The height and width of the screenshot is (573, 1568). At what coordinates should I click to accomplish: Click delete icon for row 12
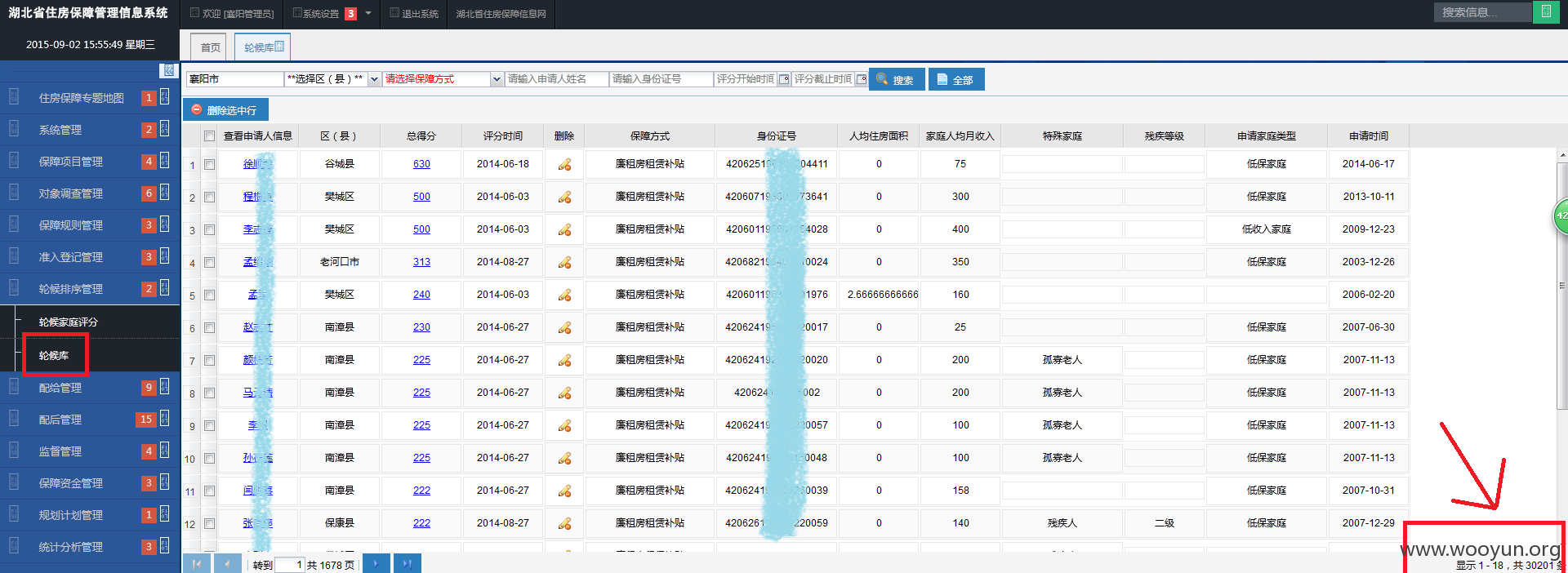pyautogui.click(x=564, y=524)
